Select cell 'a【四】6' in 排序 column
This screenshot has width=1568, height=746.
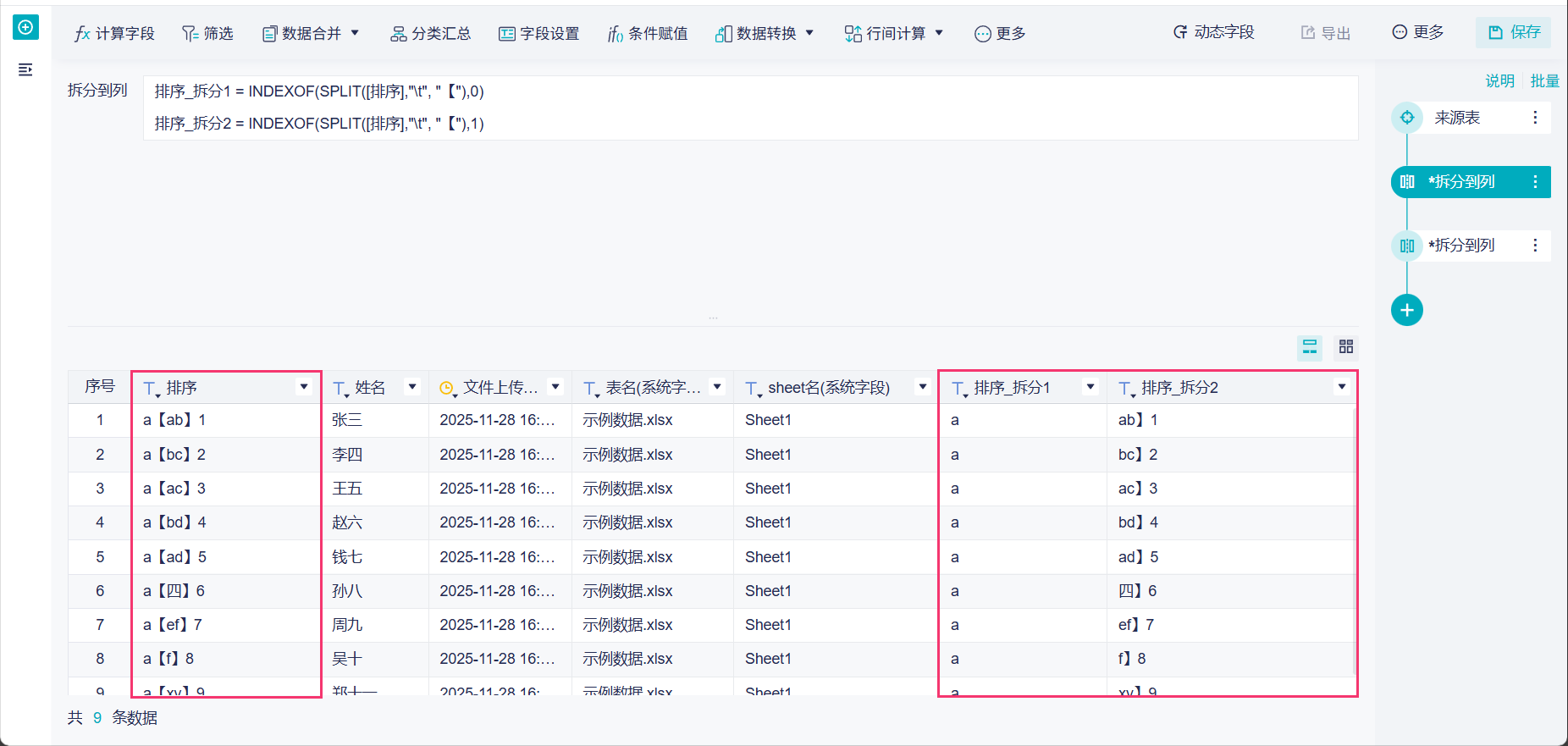coord(226,591)
